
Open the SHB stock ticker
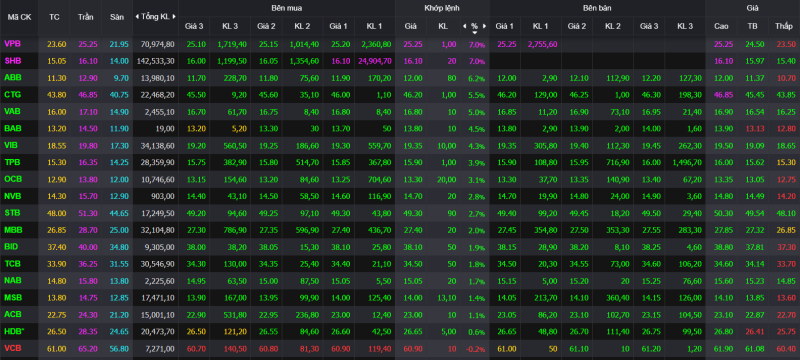(13, 61)
